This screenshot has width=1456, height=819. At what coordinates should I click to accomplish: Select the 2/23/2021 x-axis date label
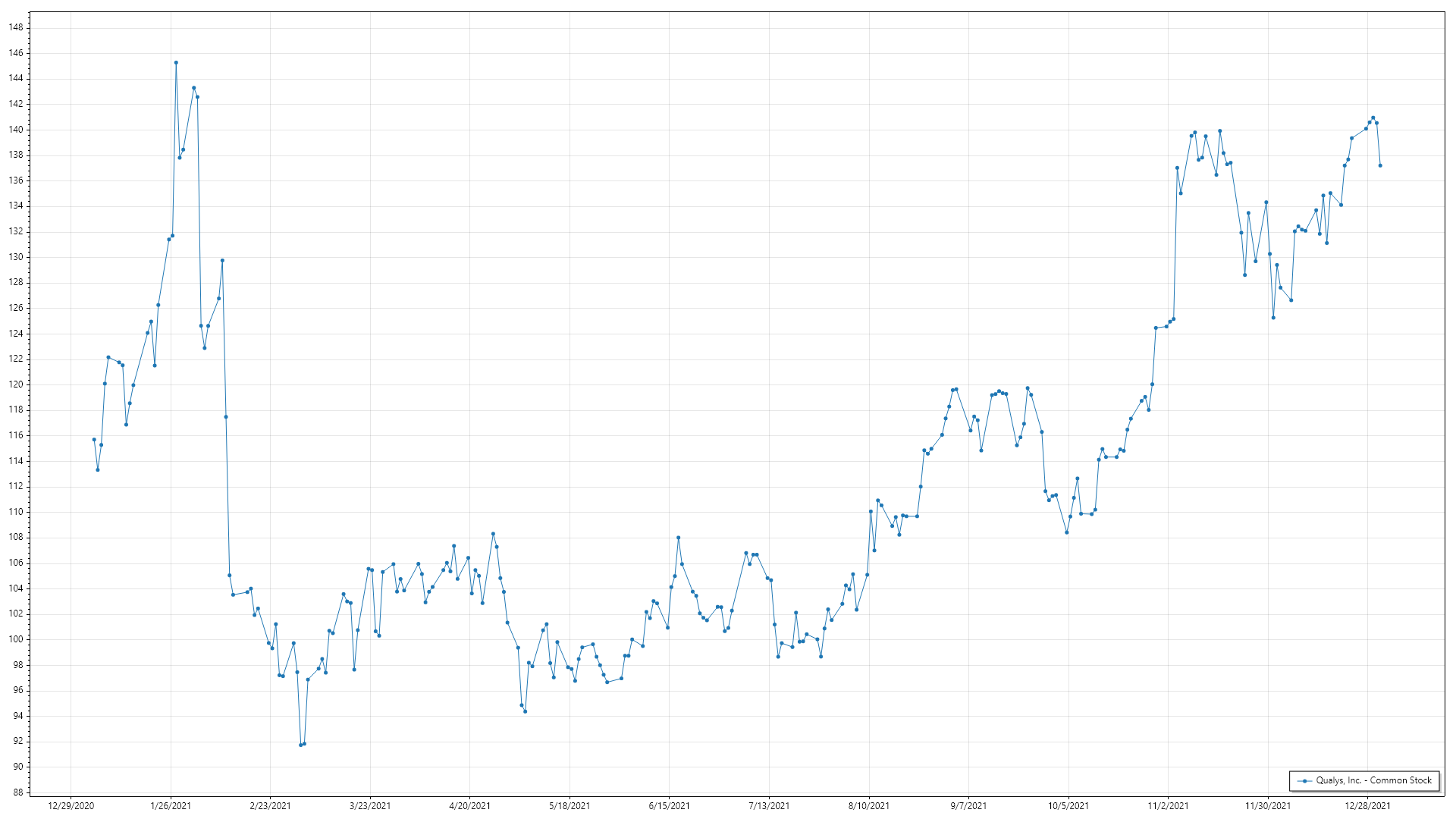pos(270,806)
